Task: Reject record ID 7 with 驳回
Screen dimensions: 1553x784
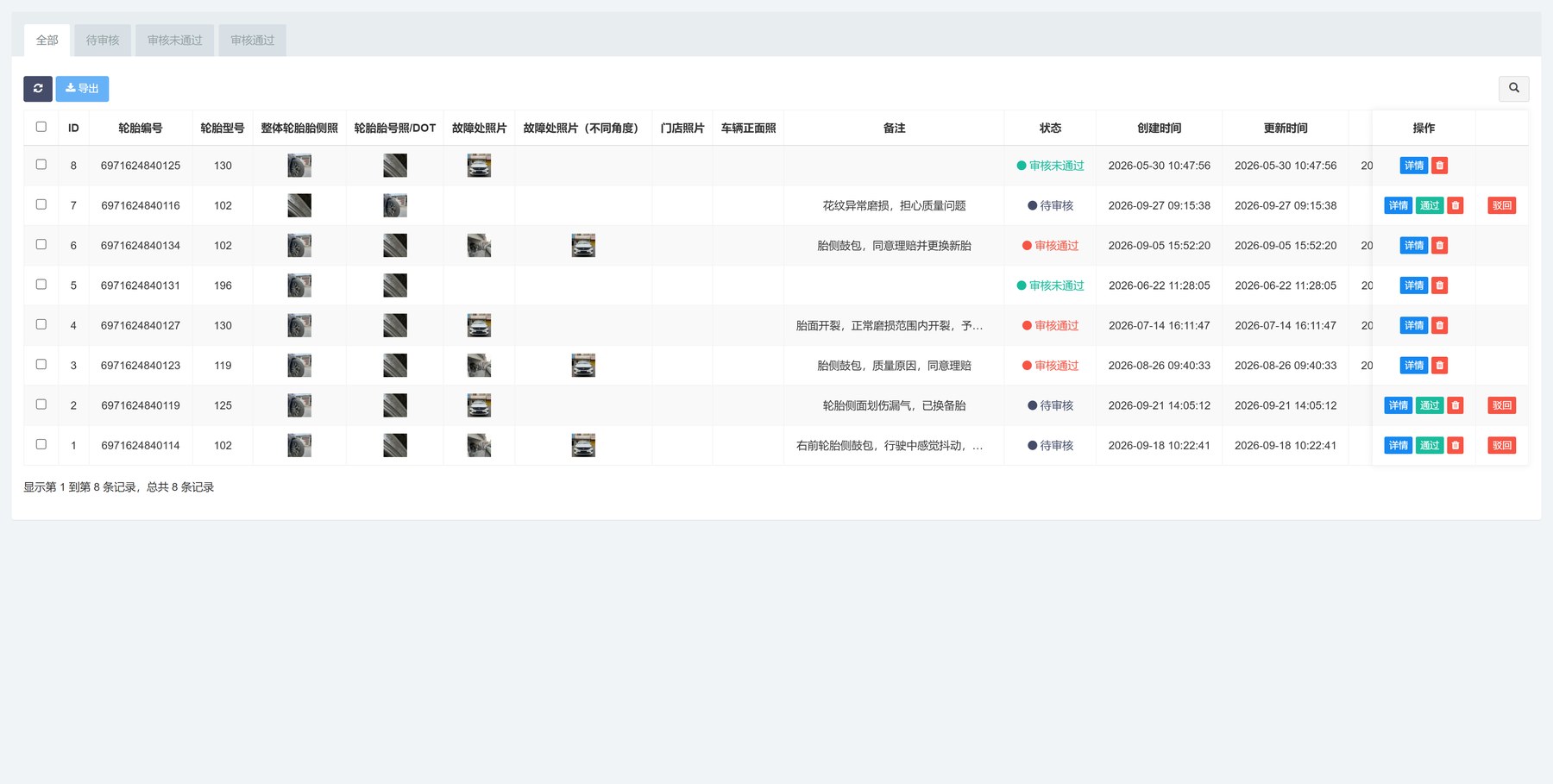Action: click(x=1502, y=205)
